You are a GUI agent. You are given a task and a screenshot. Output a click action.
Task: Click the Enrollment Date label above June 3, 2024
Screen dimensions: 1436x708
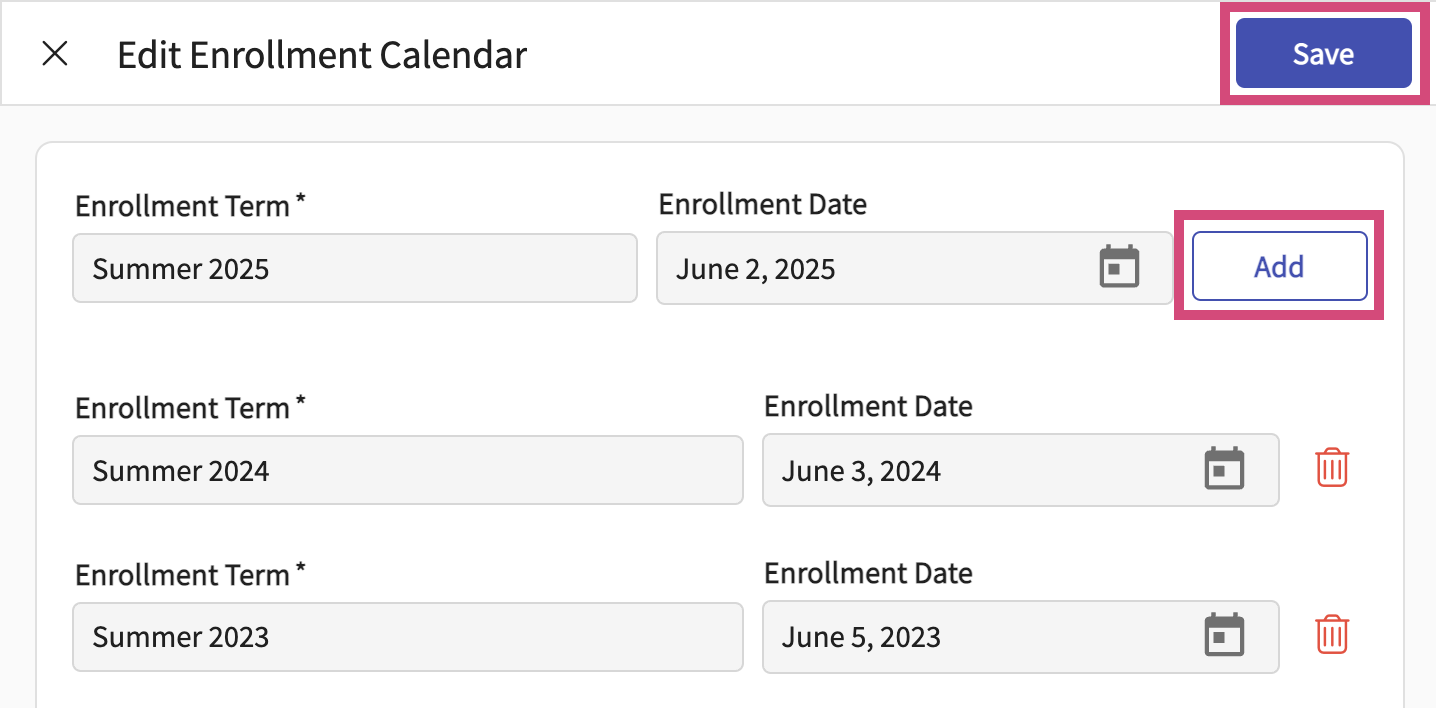pos(868,406)
